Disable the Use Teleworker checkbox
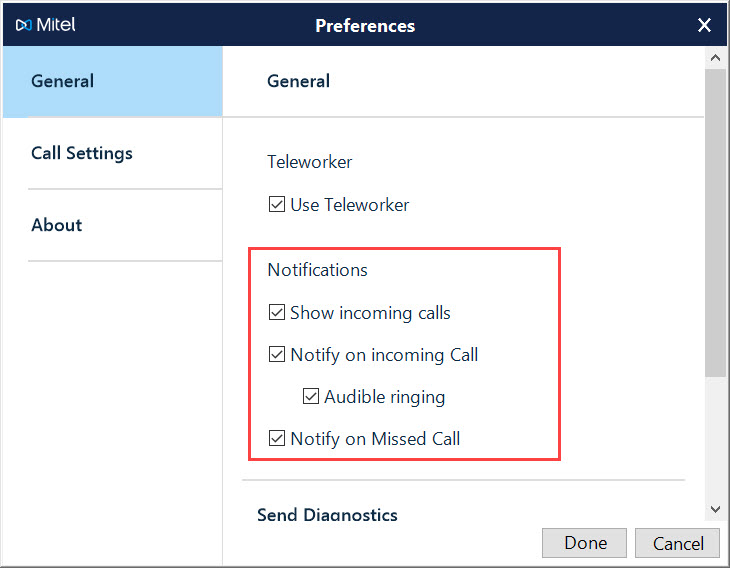730x568 pixels. tap(277, 205)
